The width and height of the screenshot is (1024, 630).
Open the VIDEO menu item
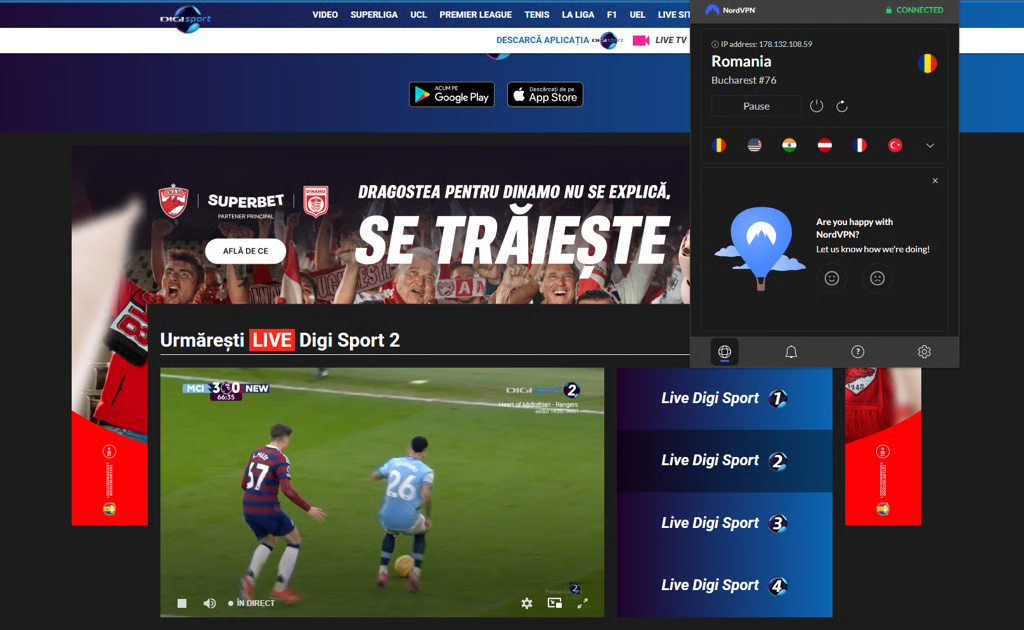pos(325,14)
